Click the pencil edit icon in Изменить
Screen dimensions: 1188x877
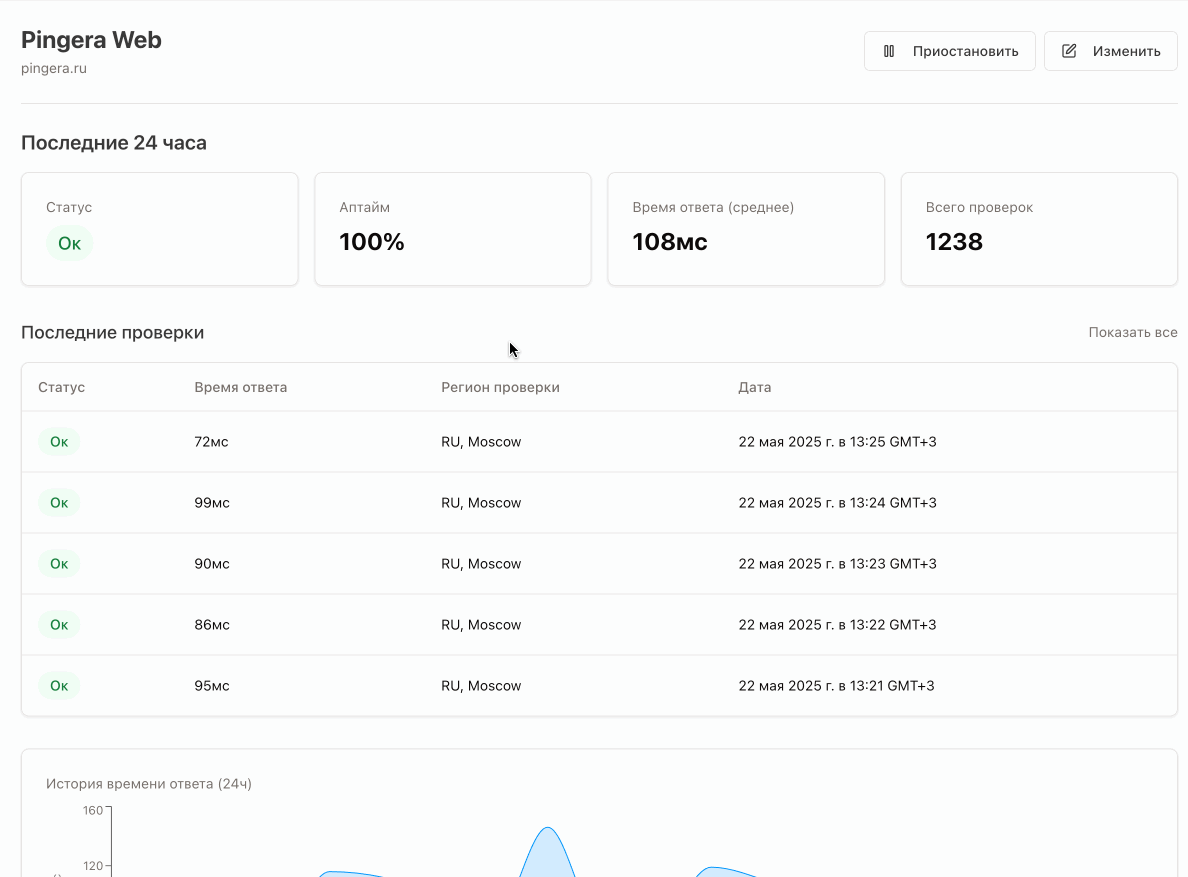coord(1069,51)
